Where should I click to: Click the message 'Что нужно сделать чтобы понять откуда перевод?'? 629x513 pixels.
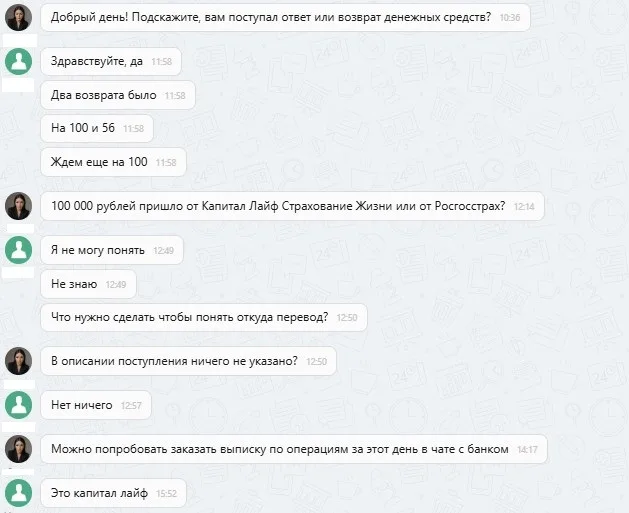coord(204,317)
